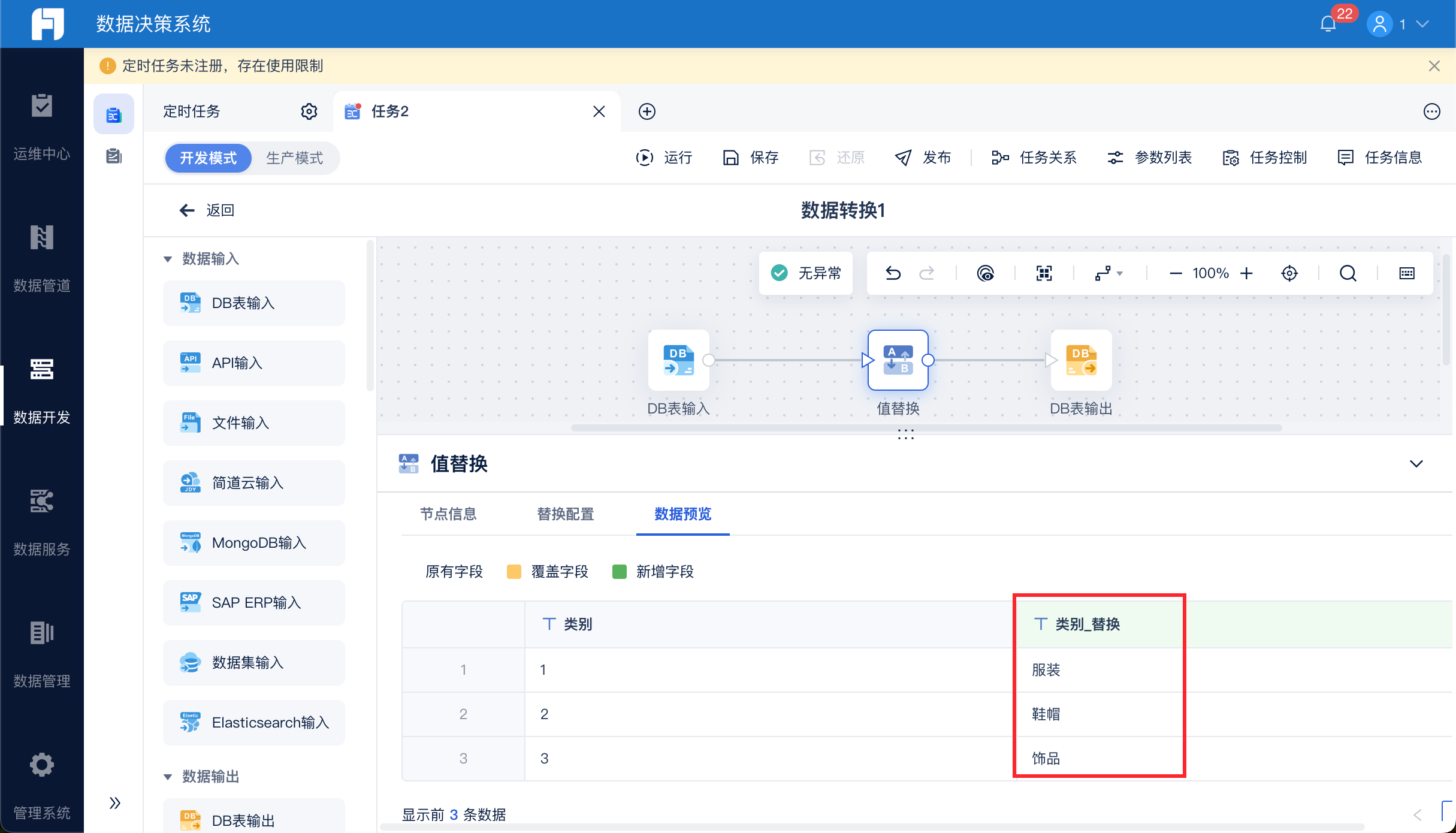Click the settings gear beside 定时任务
Screen dimensions: 1456x833
[309, 111]
